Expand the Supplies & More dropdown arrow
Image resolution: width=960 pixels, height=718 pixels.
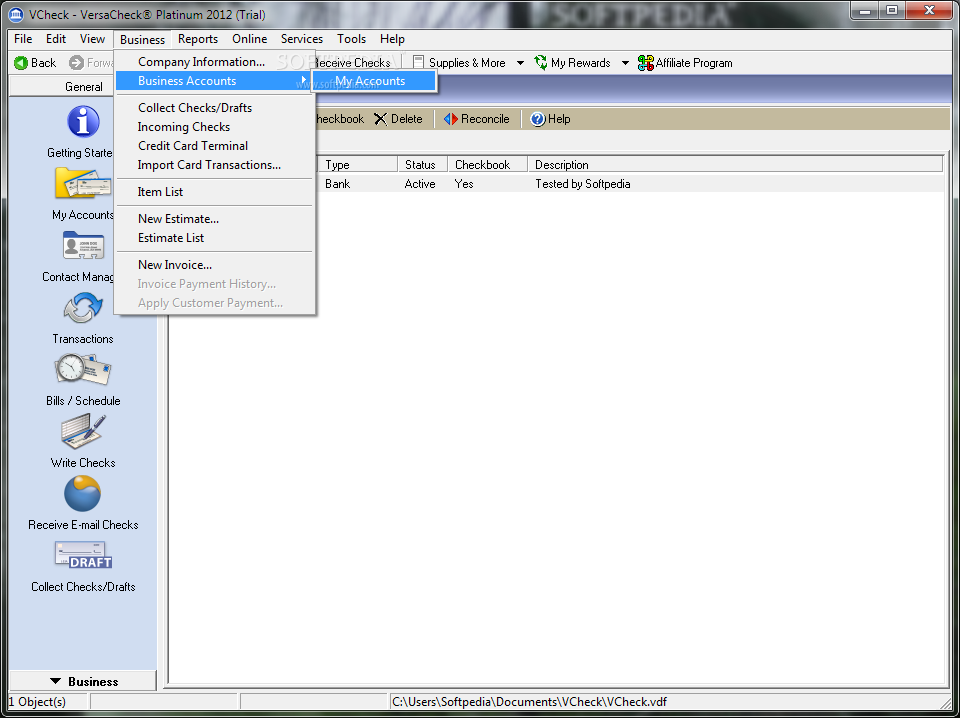pyautogui.click(x=520, y=62)
